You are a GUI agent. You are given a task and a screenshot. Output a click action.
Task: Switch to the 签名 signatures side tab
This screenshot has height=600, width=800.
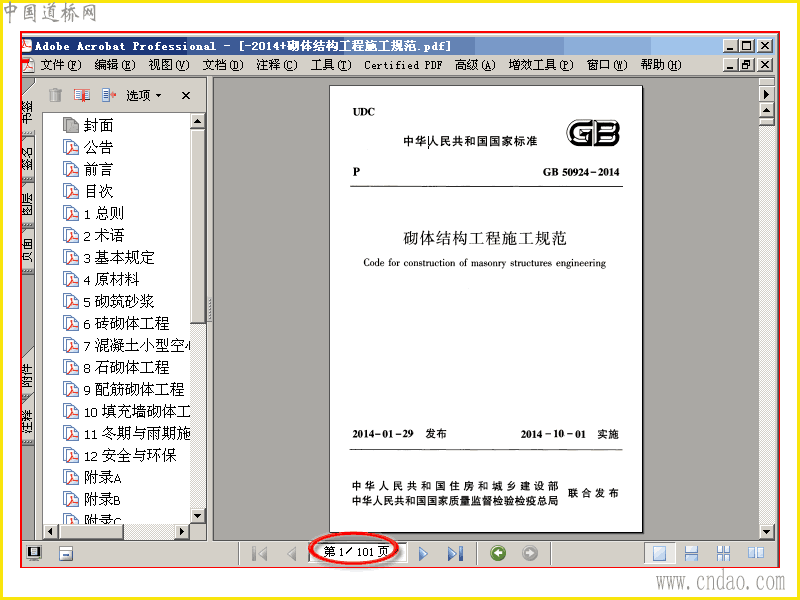point(28,158)
